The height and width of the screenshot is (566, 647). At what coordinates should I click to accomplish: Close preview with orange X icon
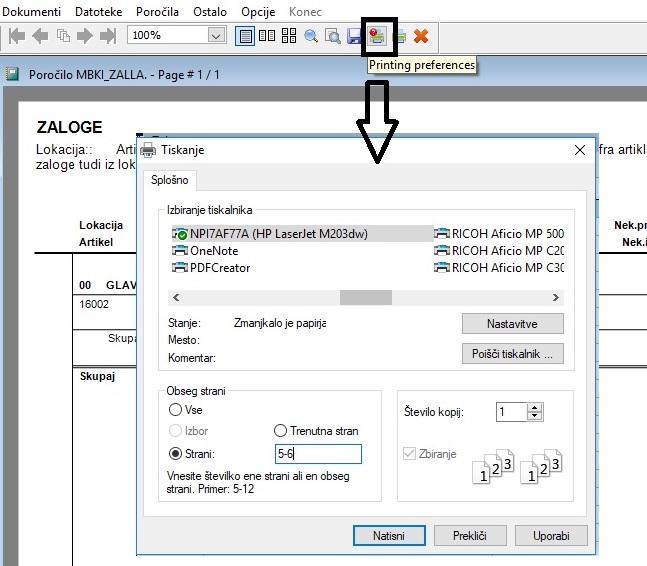[x=421, y=36]
